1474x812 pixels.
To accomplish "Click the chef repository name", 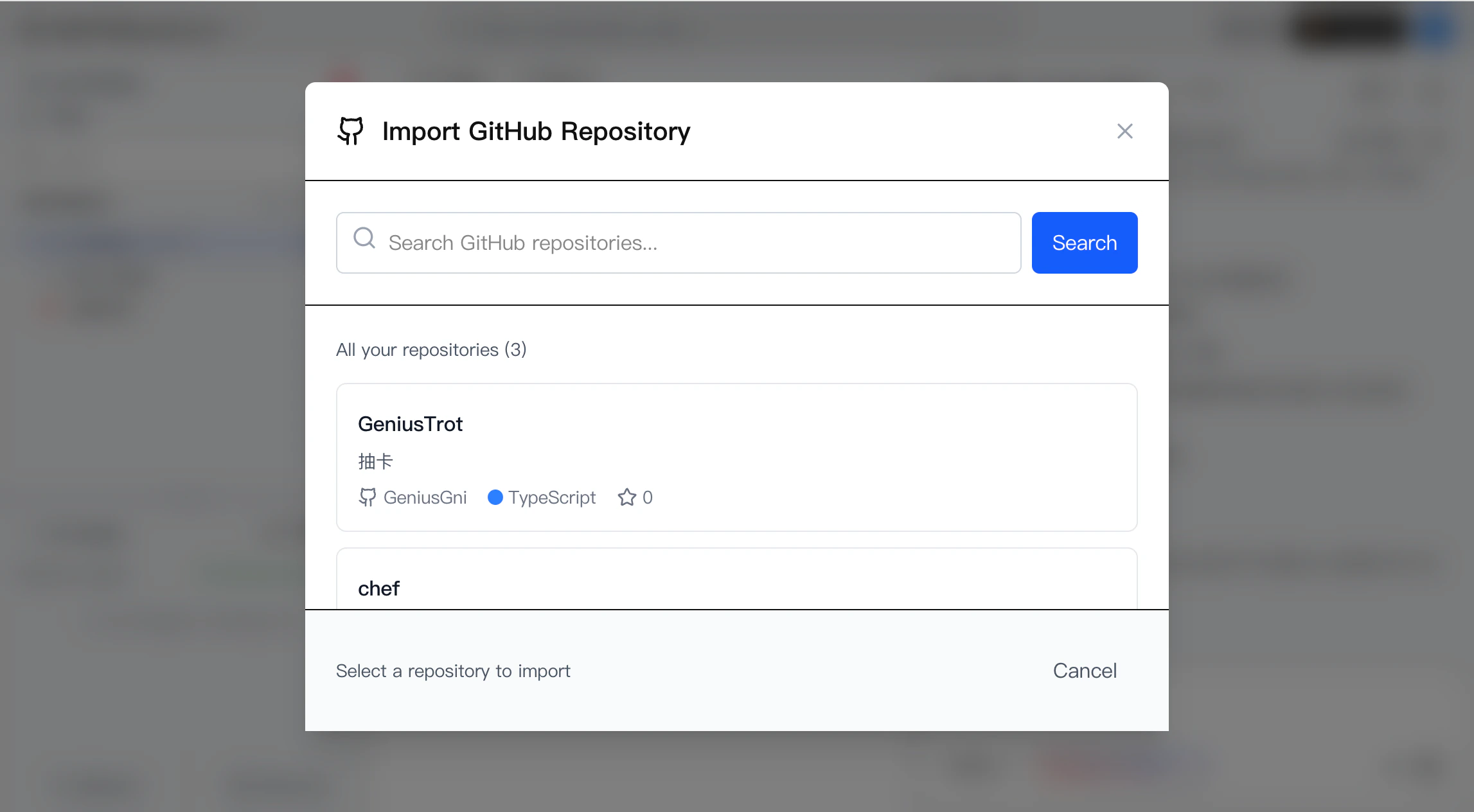I will (378, 588).
